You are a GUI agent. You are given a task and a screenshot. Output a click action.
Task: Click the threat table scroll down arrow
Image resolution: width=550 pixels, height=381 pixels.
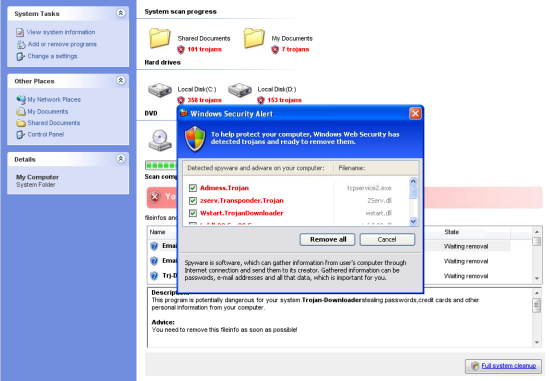click(537, 278)
